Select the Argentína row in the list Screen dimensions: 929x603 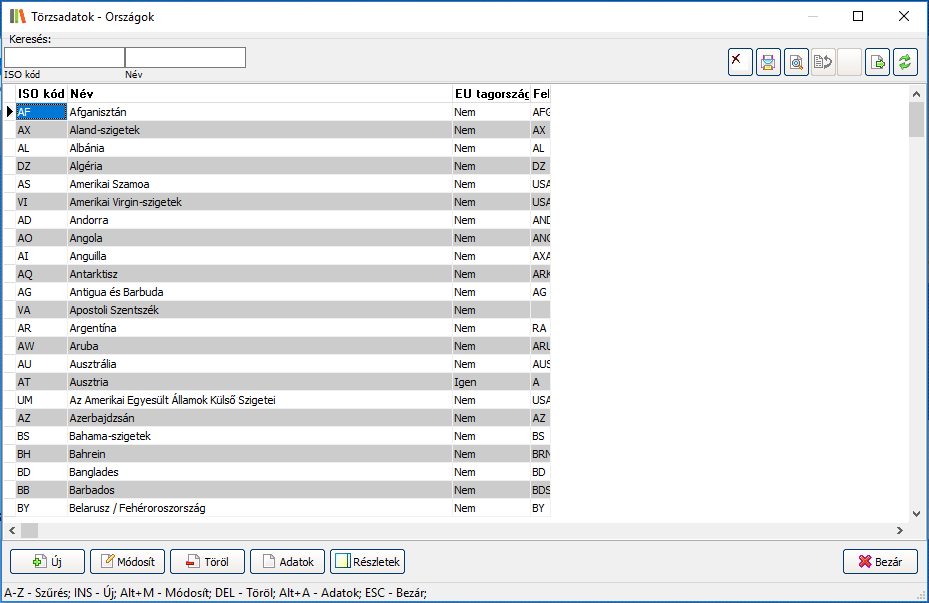pyautogui.click(x=260, y=328)
